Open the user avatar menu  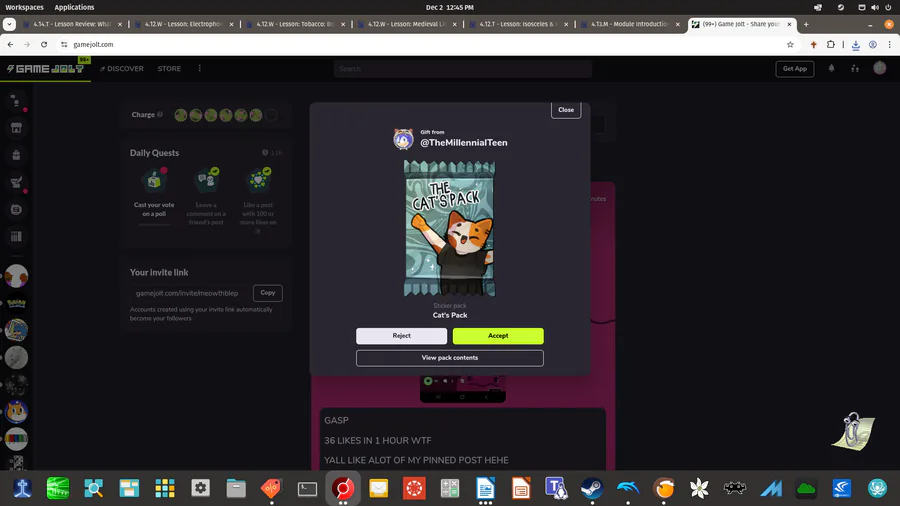tap(879, 68)
